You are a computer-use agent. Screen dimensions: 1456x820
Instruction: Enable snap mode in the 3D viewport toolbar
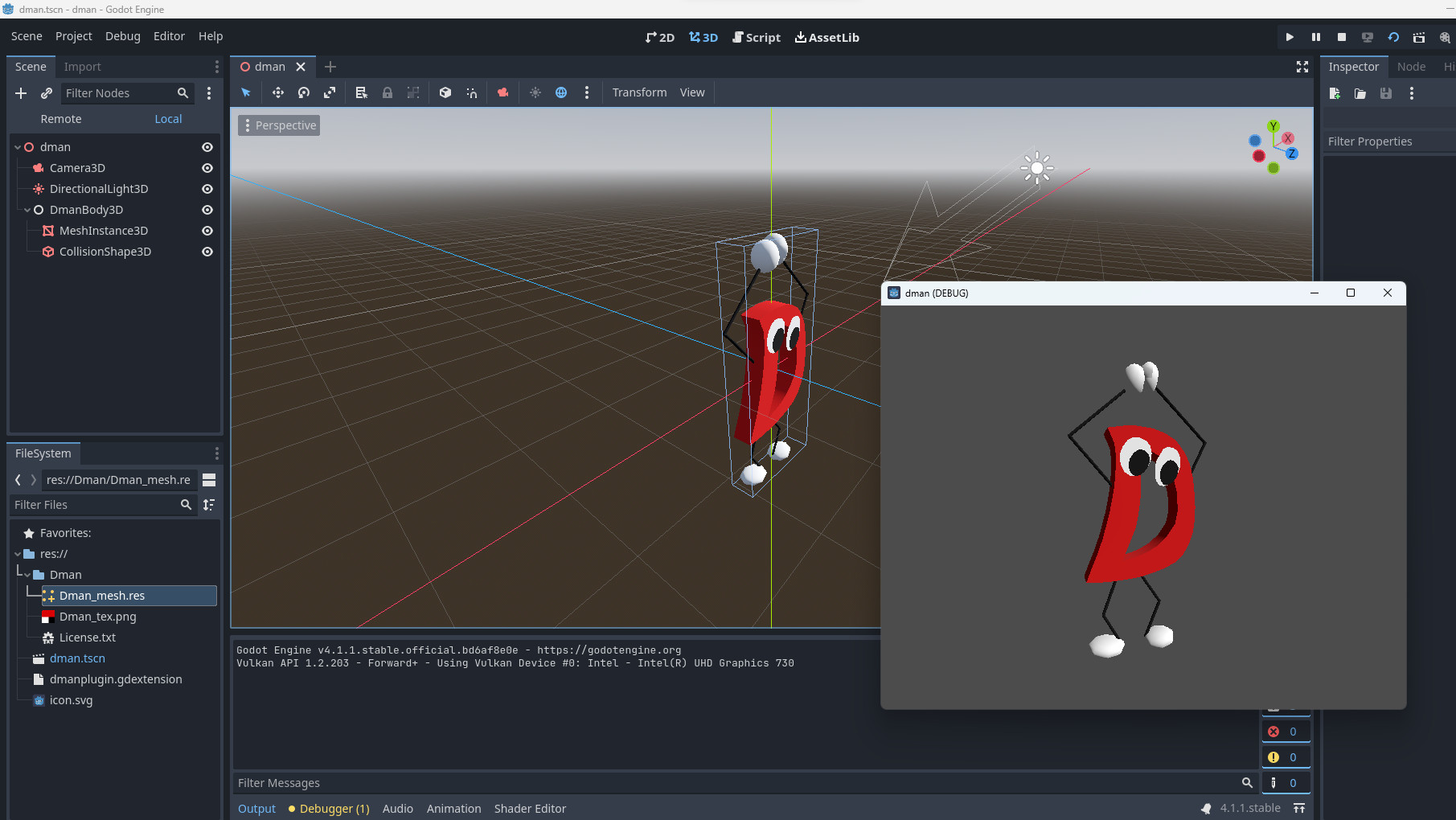(472, 92)
